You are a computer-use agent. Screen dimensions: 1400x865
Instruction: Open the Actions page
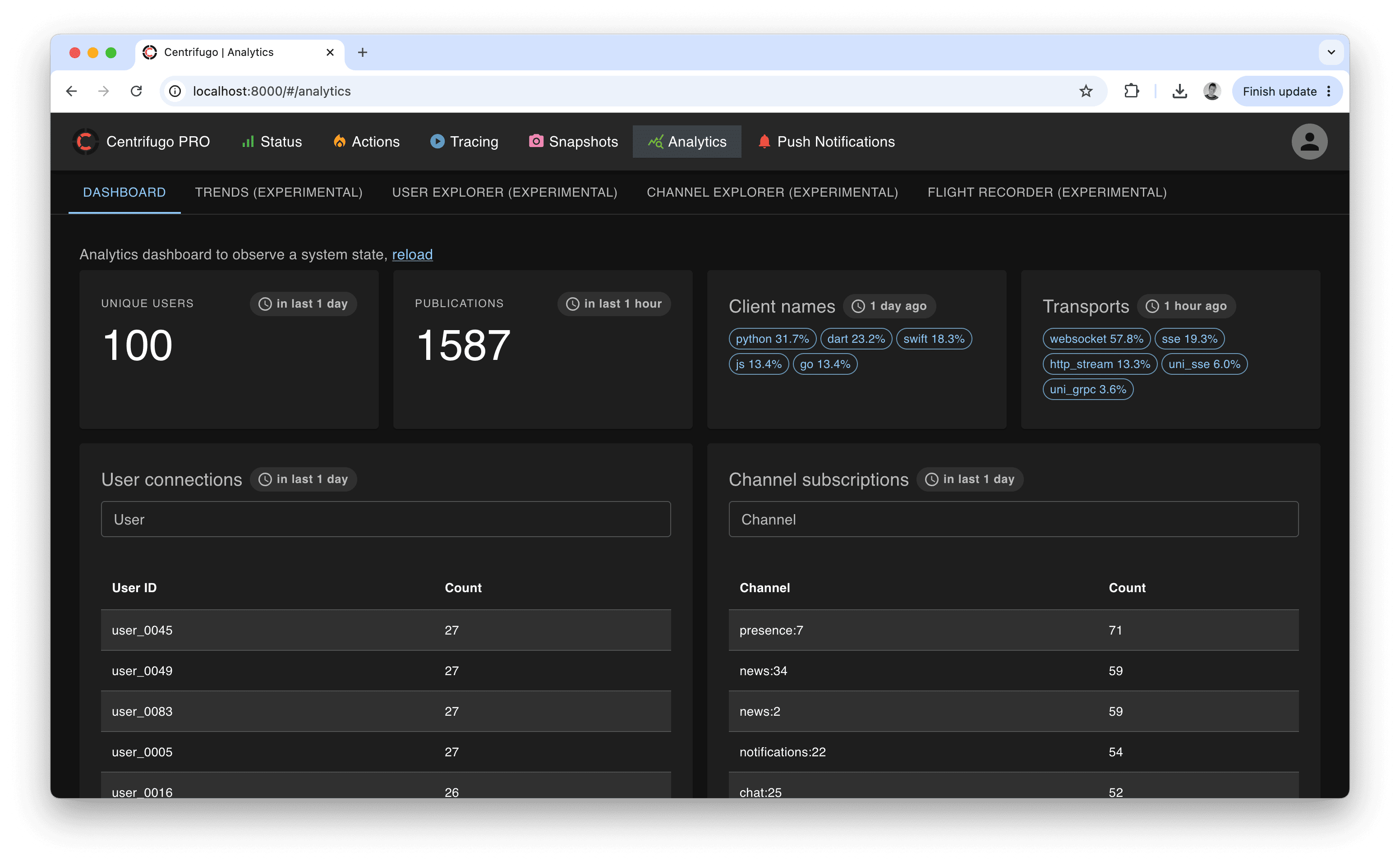(366, 141)
